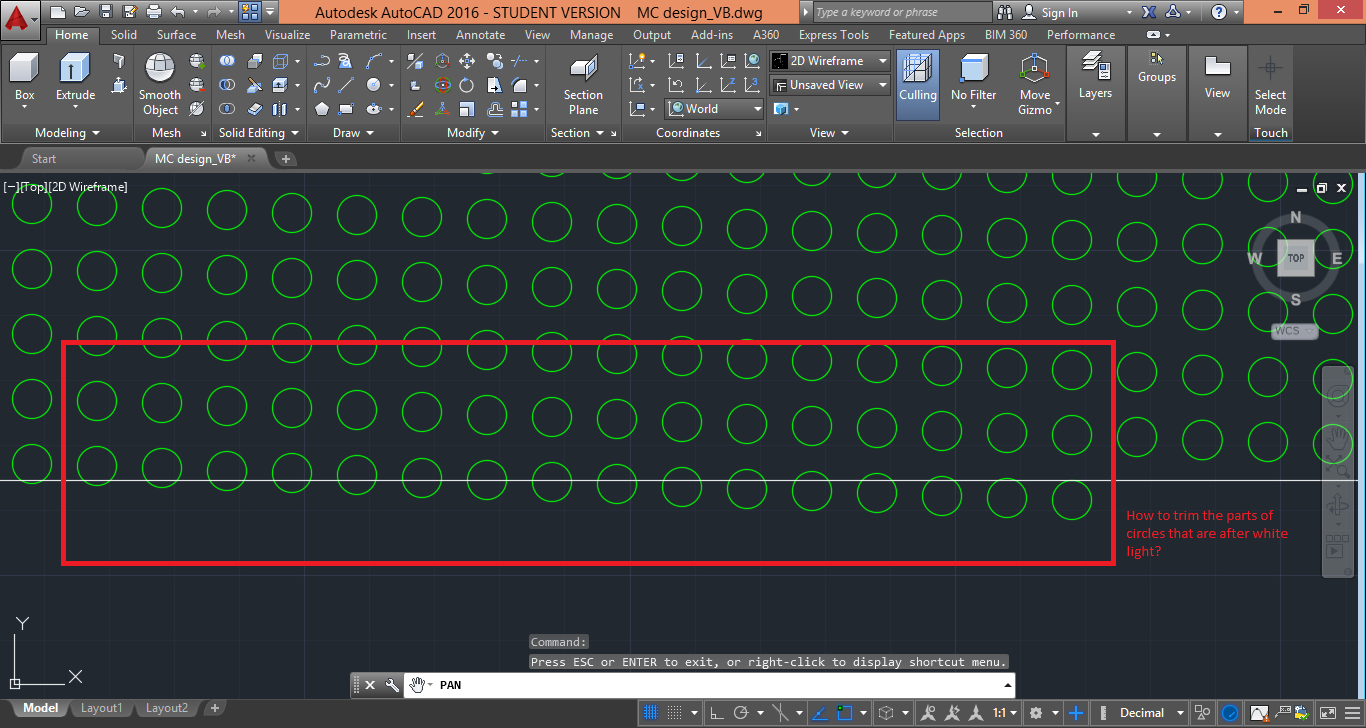The height and width of the screenshot is (728, 1366).
Task: Toggle Ortho mode in the status bar
Action: pyautogui.click(x=717, y=713)
